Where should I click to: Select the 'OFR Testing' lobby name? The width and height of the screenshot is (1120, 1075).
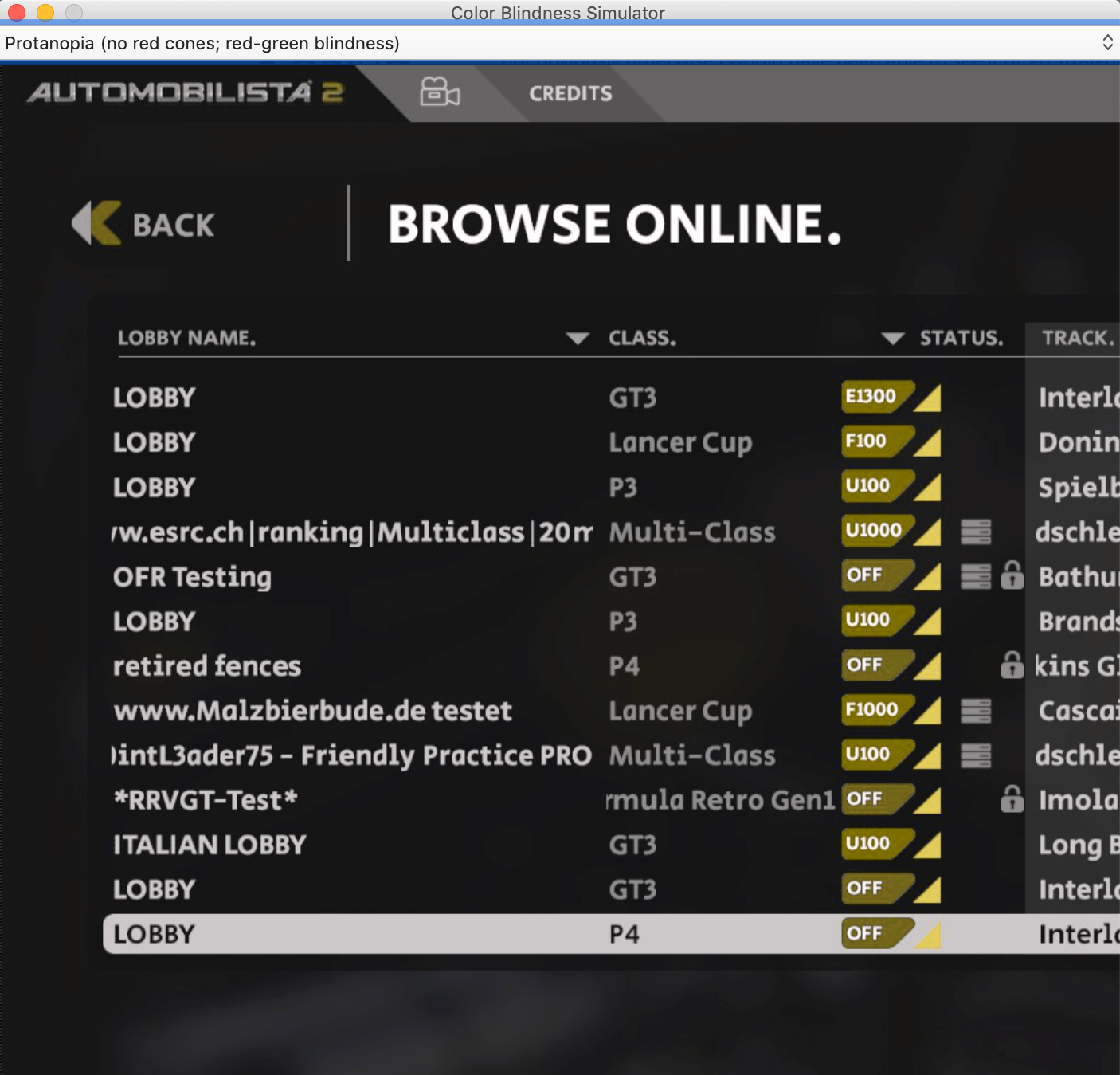[x=192, y=576]
